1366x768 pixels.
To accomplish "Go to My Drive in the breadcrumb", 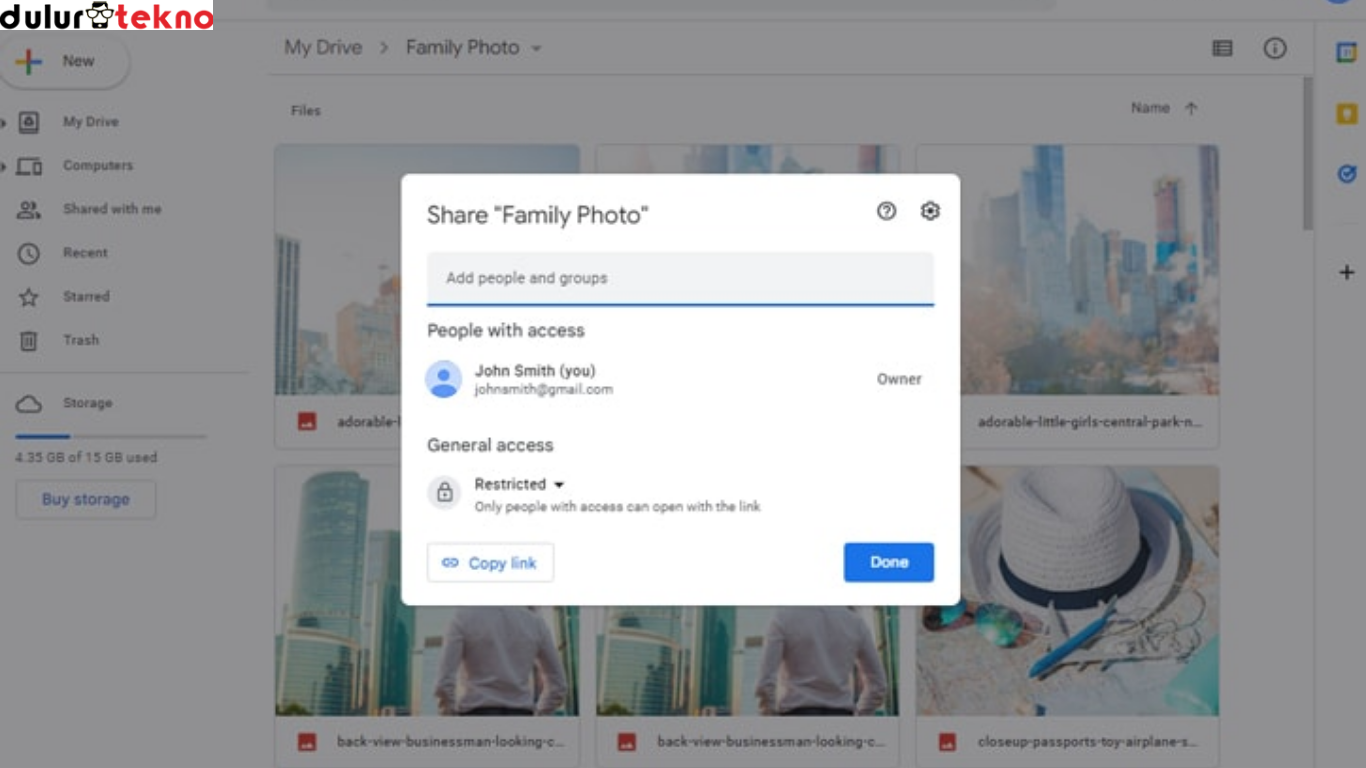I will 323,48.
